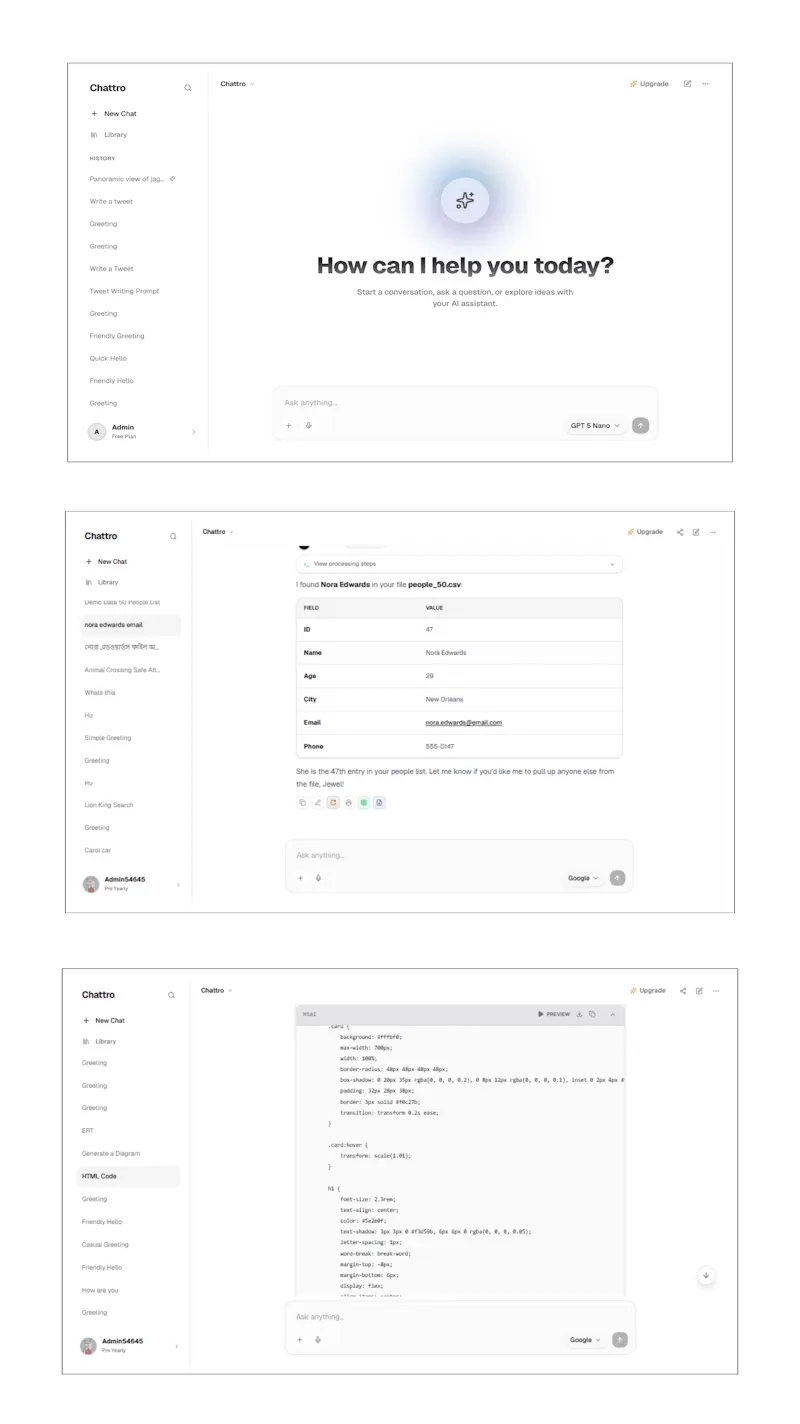Open the three-dot more menu in the middle window
800x1424 pixels.
(713, 532)
